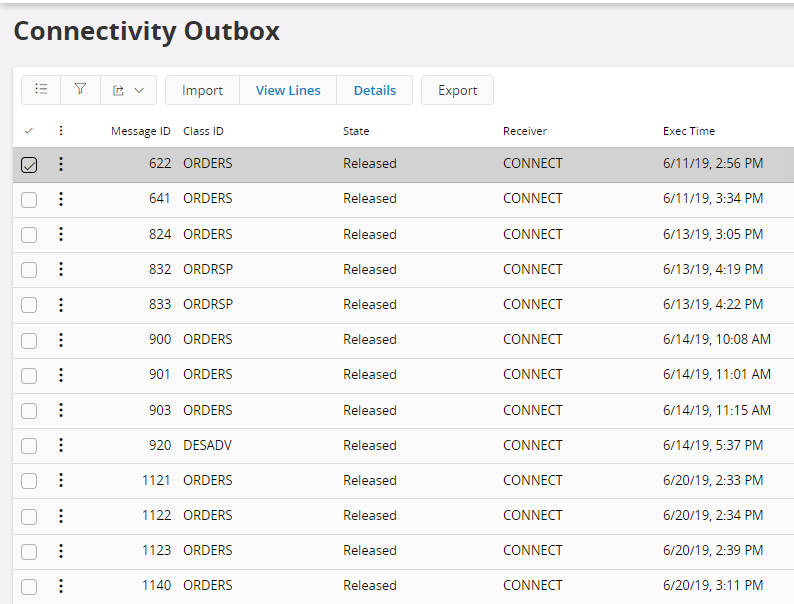
Task: Open row actions menu for message 641
Action: pyautogui.click(x=61, y=199)
